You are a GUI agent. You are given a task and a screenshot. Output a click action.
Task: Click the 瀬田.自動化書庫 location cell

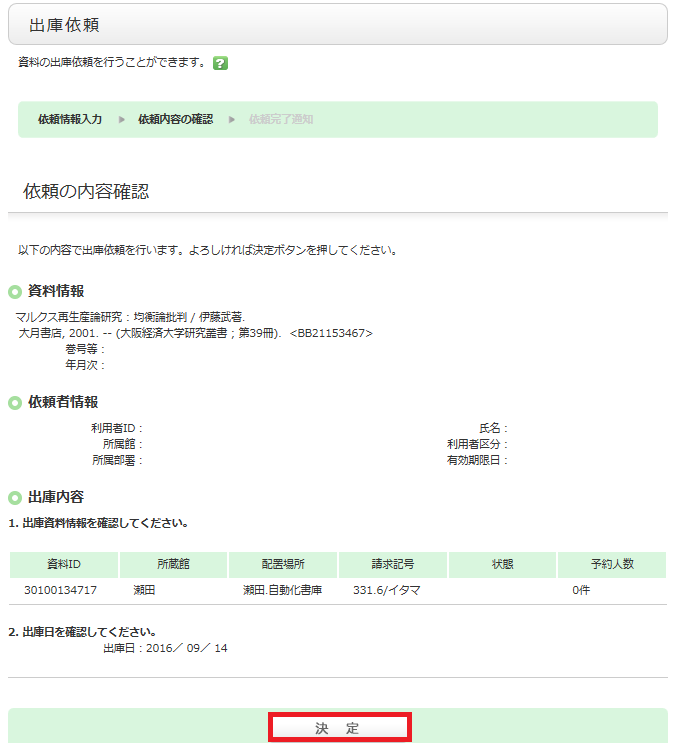(282, 591)
